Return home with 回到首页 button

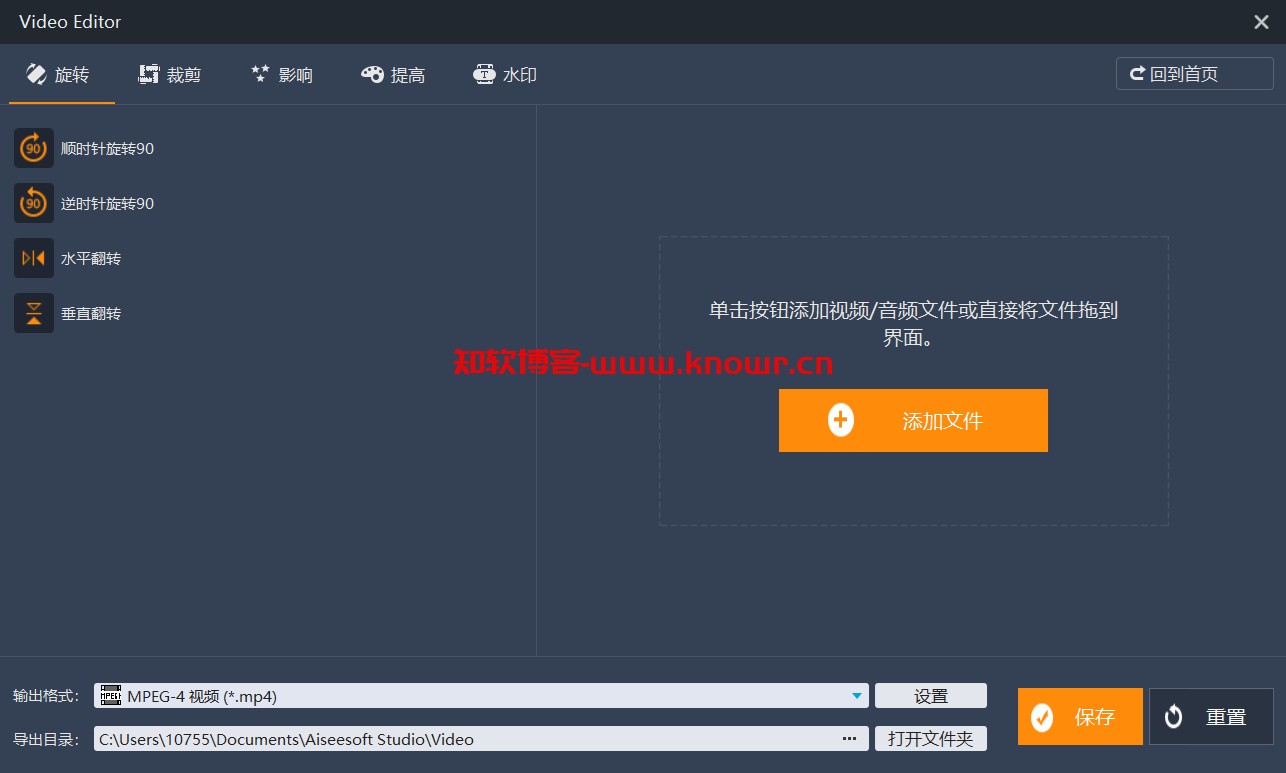[1195, 74]
